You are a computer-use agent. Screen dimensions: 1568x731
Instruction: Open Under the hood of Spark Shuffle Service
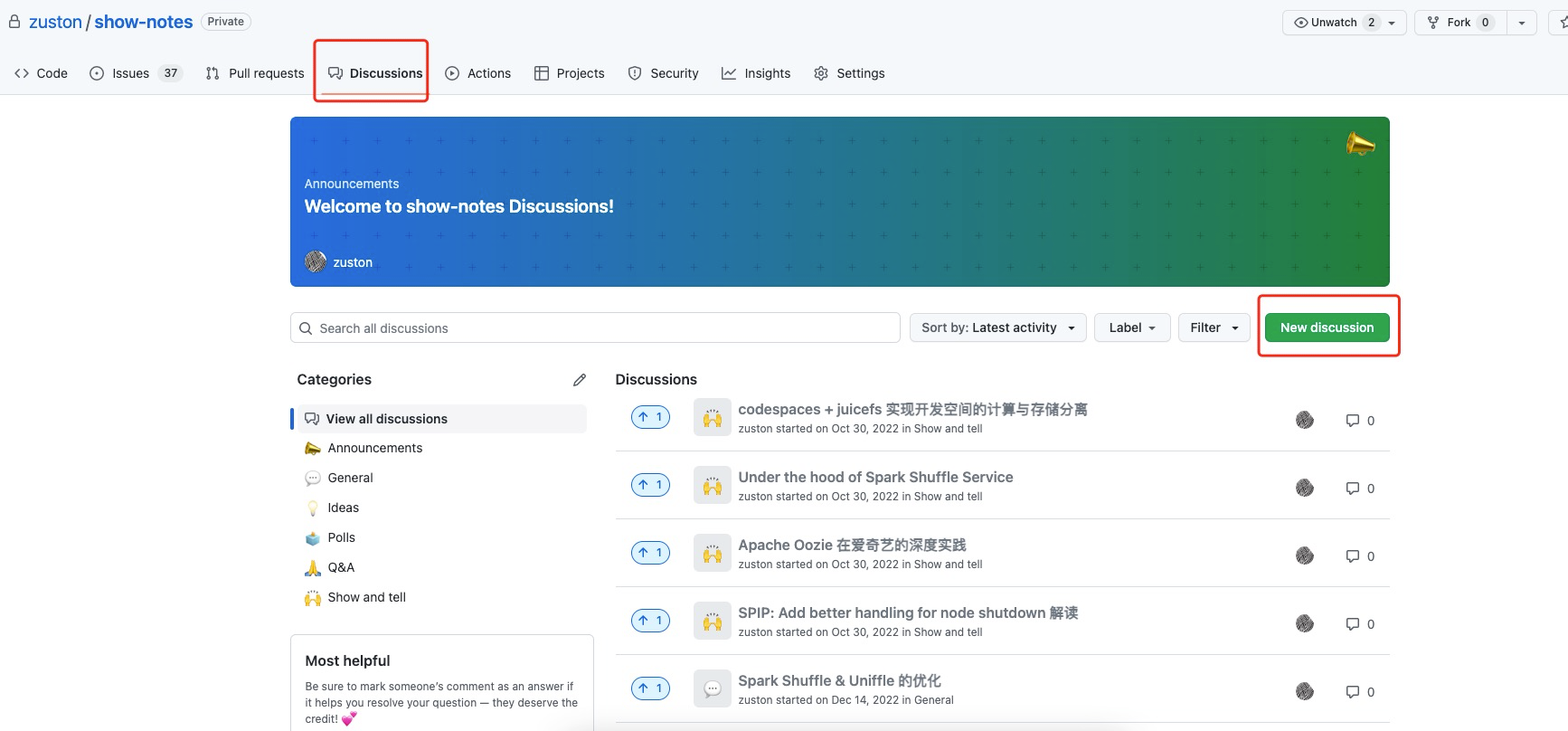[x=875, y=477]
